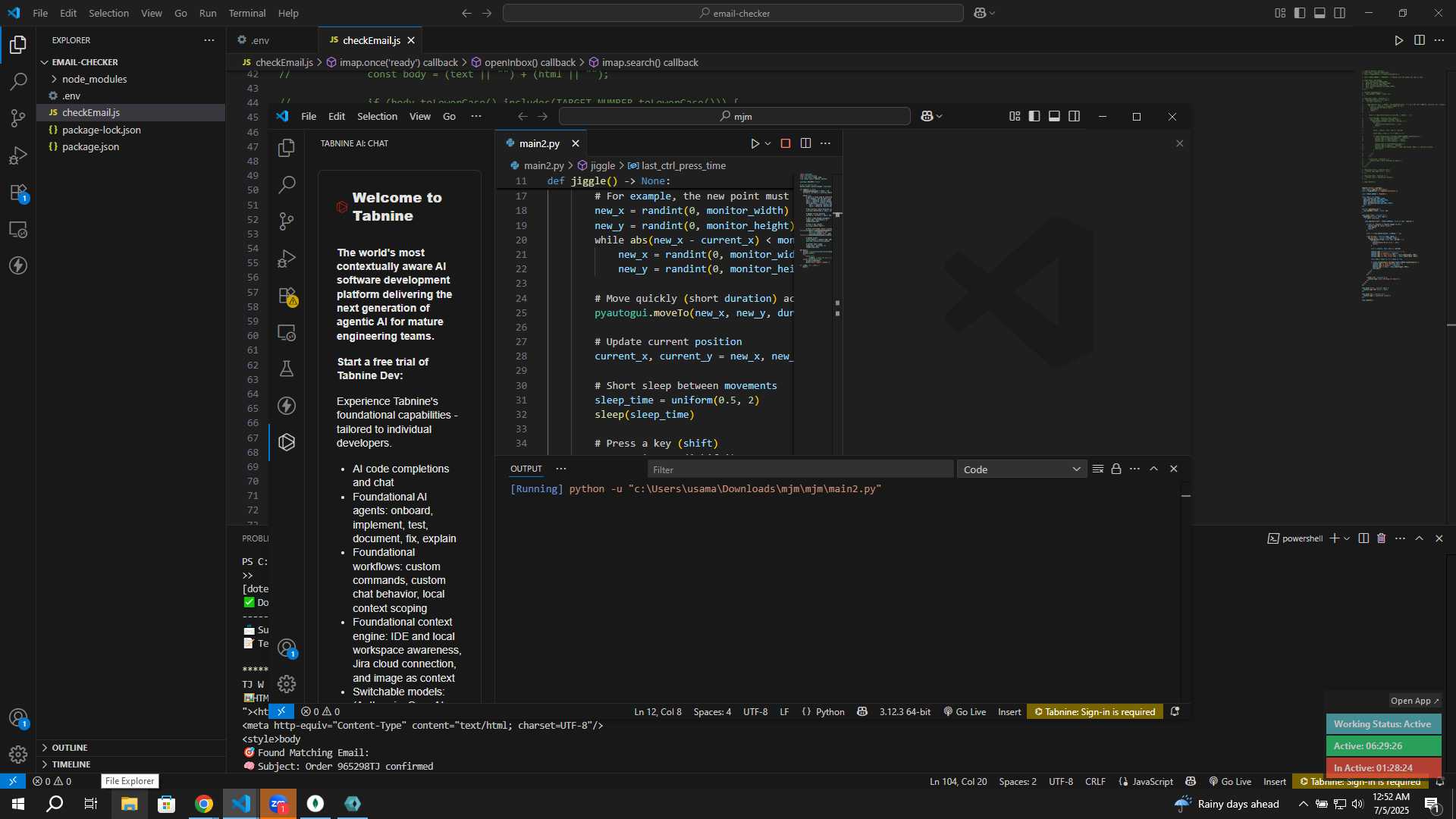The image size is (1456, 819).
Task: Toggle Insert mode in mjm status bar
Action: [x=1009, y=711]
